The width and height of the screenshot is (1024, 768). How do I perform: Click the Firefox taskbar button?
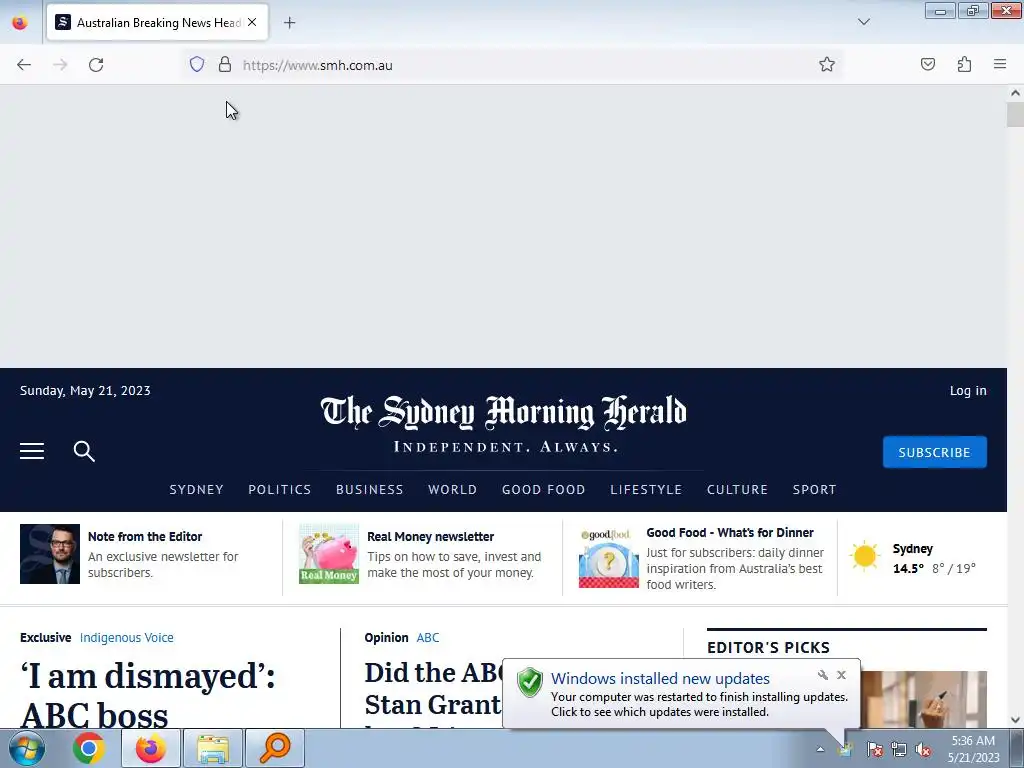[x=151, y=748]
